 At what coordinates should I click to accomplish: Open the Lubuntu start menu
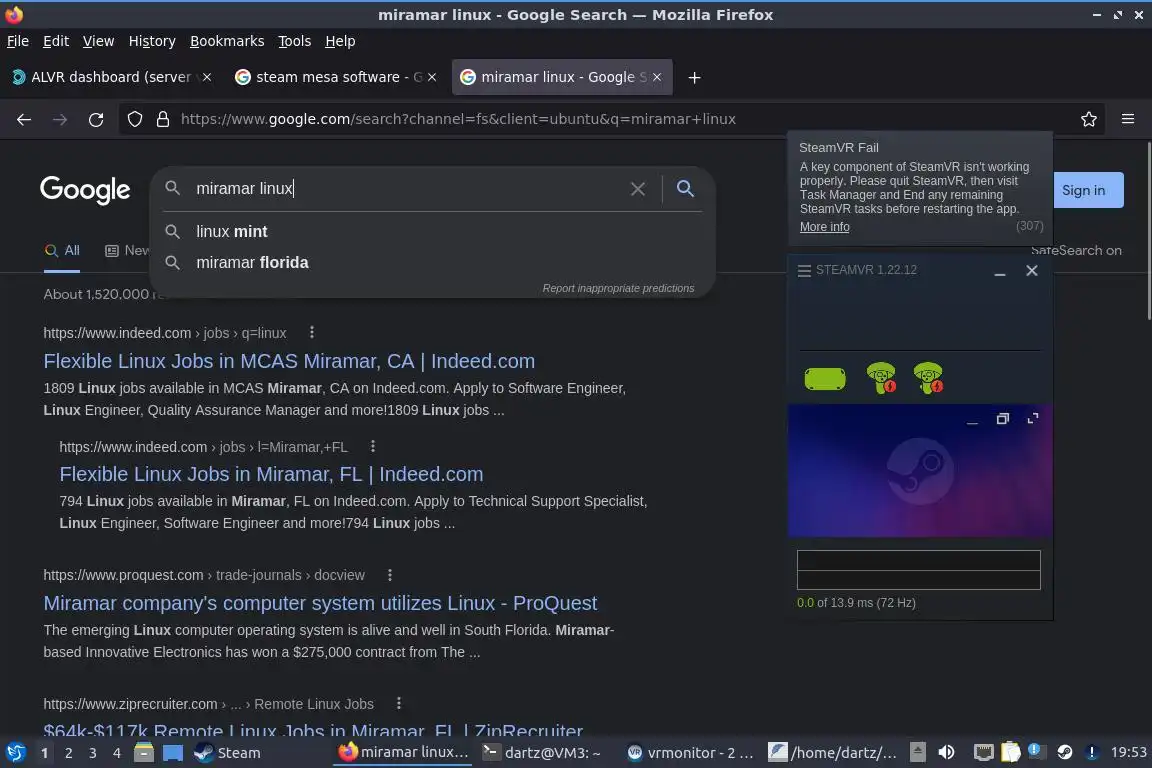(15, 753)
